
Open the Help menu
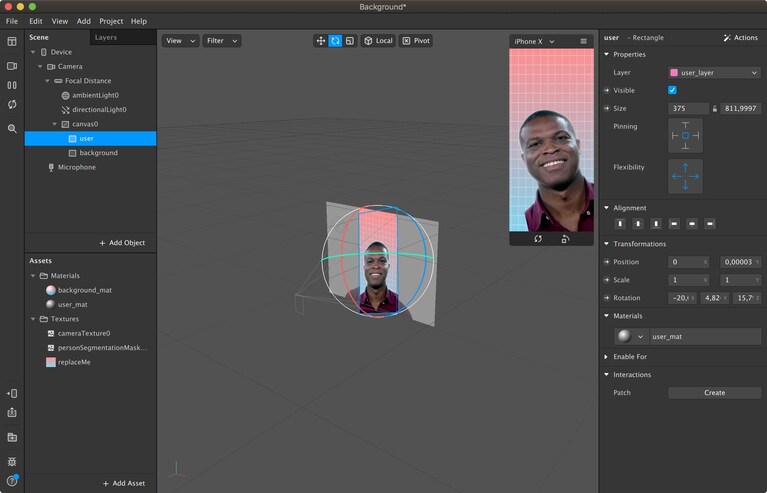click(138, 21)
